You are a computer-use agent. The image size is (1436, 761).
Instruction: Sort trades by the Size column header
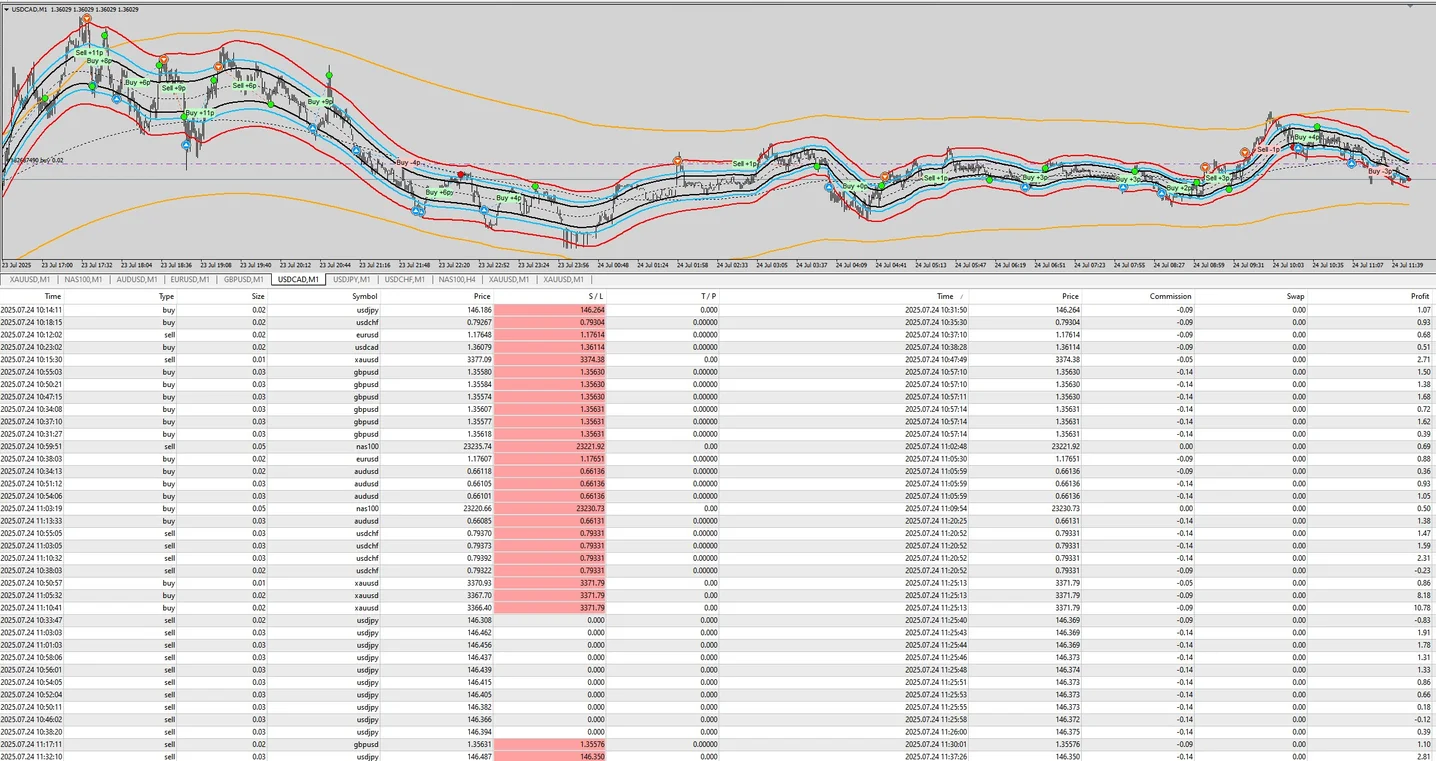coord(258,296)
